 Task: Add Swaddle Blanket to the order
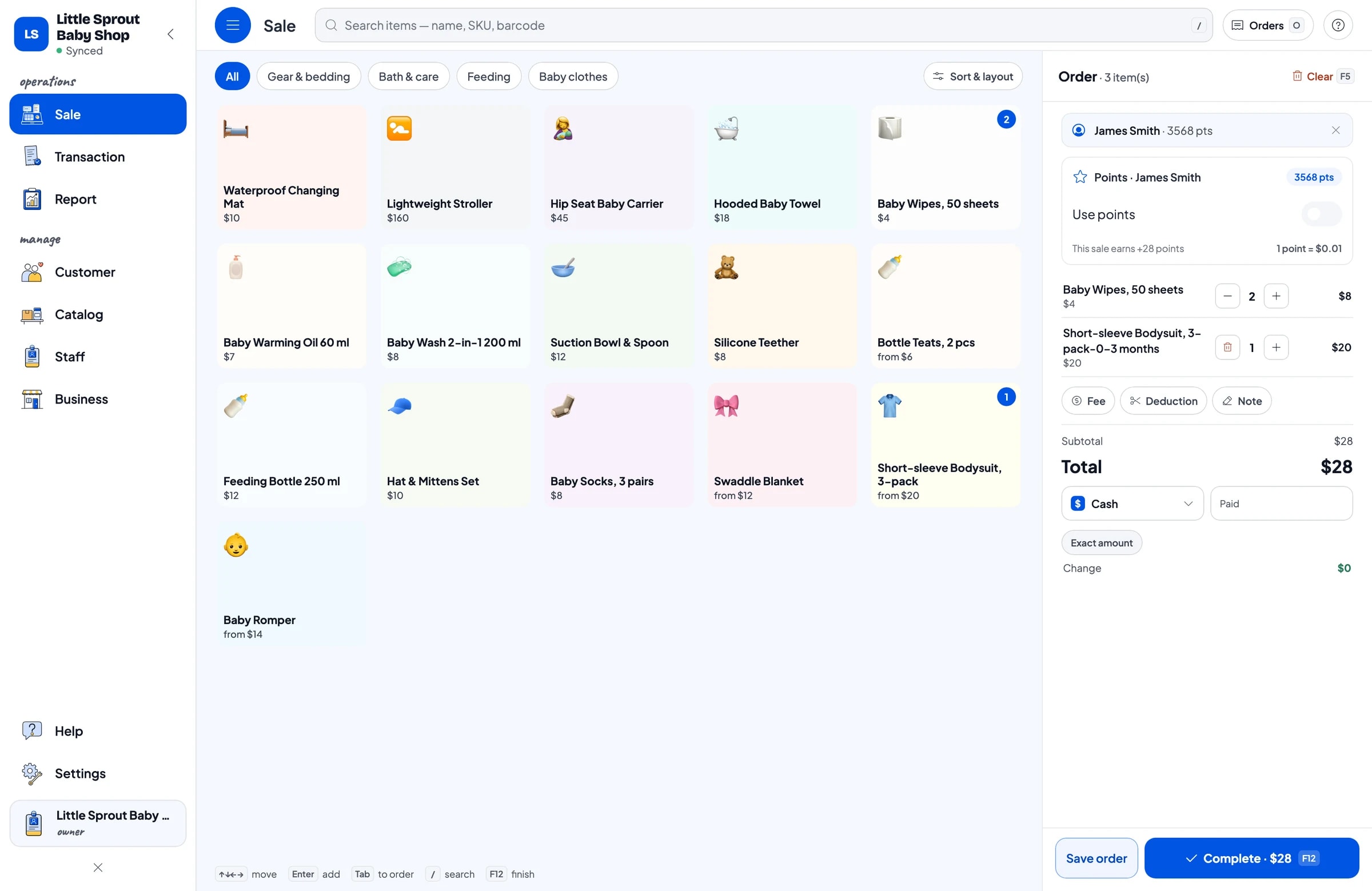click(x=781, y=445)
